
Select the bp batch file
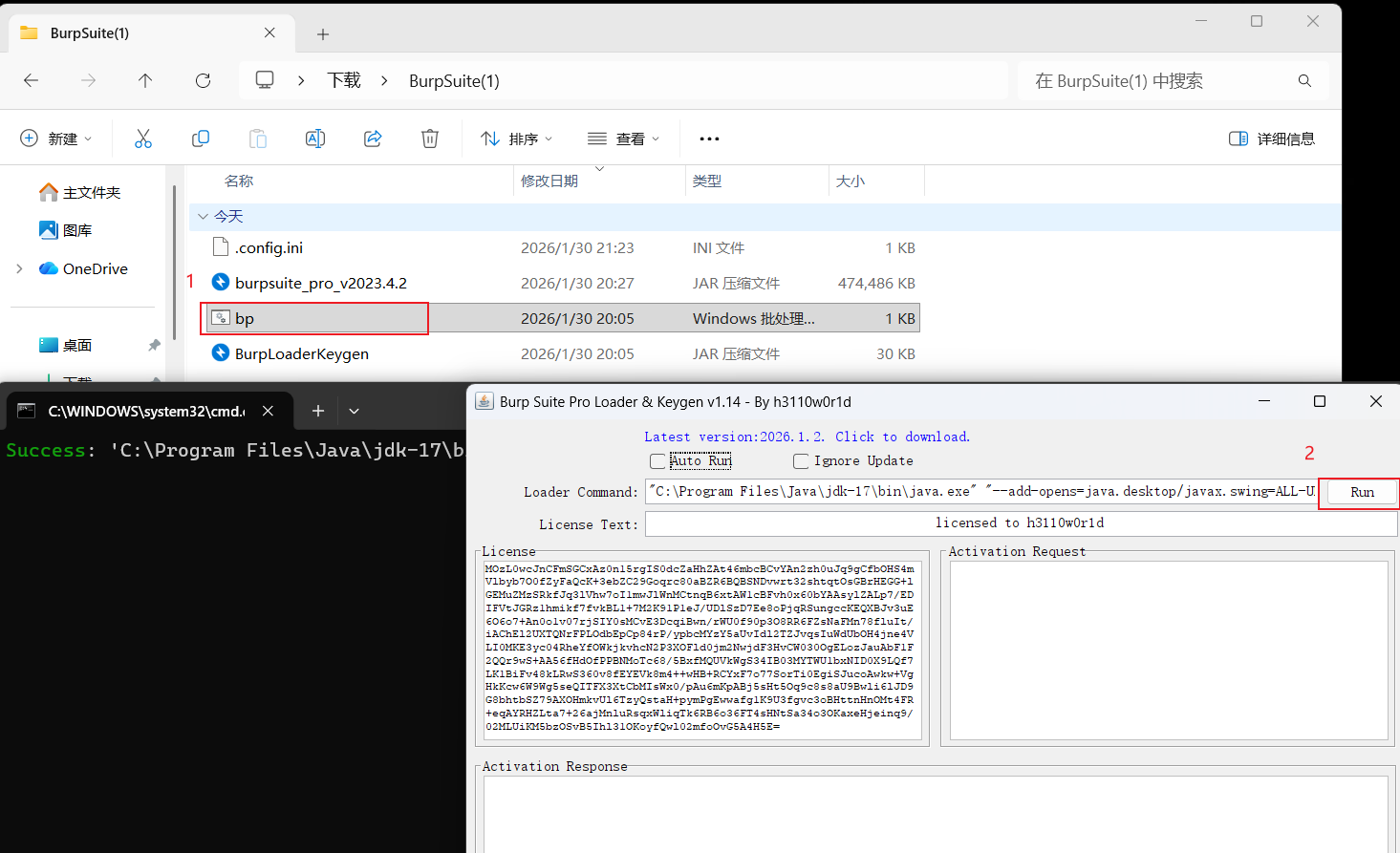coord(561,319)
